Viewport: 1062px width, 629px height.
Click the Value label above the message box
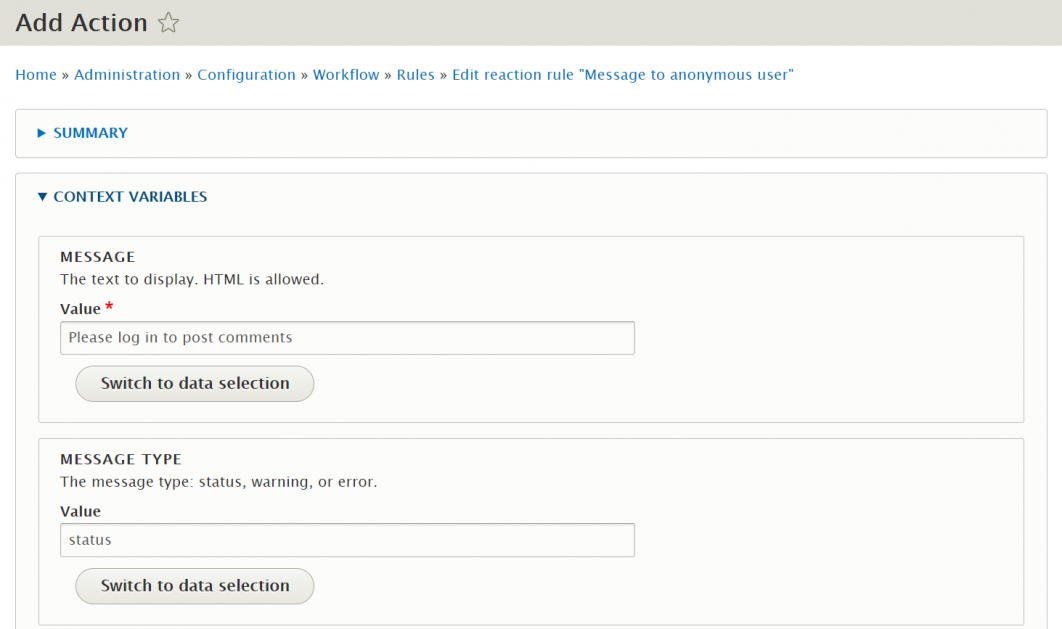tap(80, 308)
